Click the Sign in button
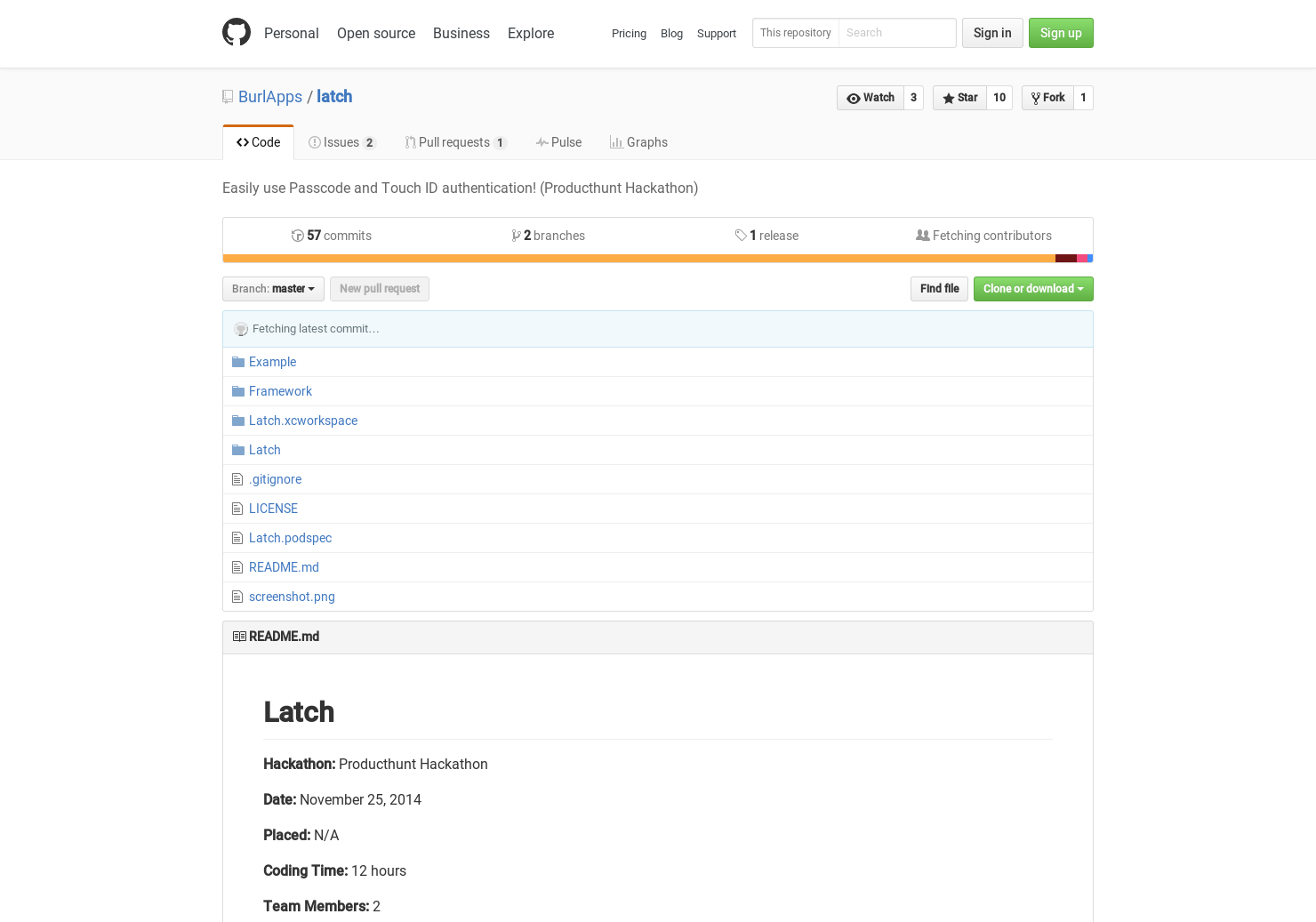The height and width of the screenshot is (922, 1316). (992, 33)
